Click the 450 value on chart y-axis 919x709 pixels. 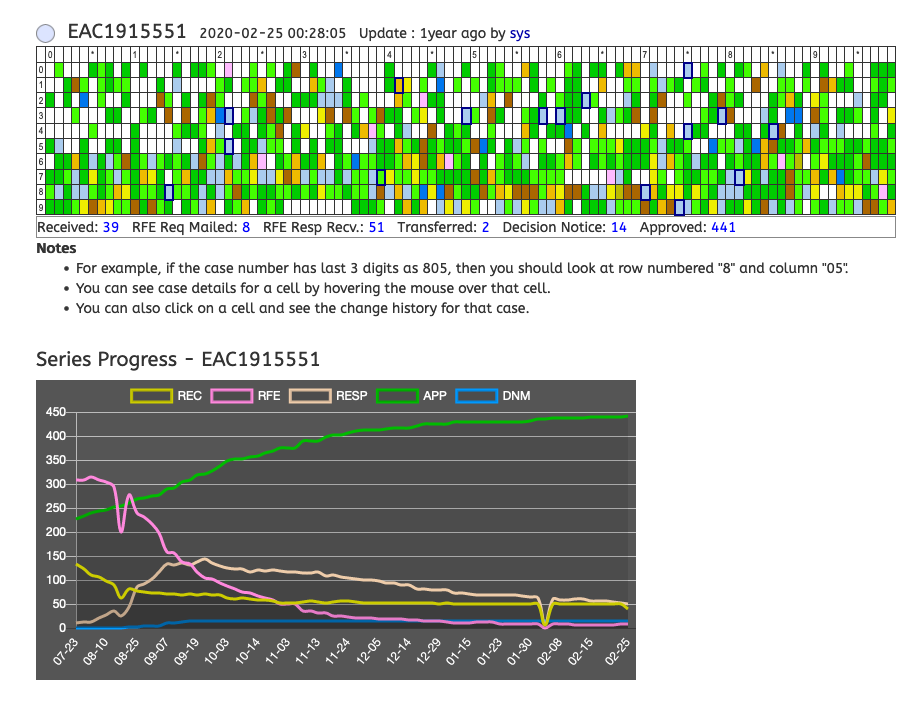(54, 412)
